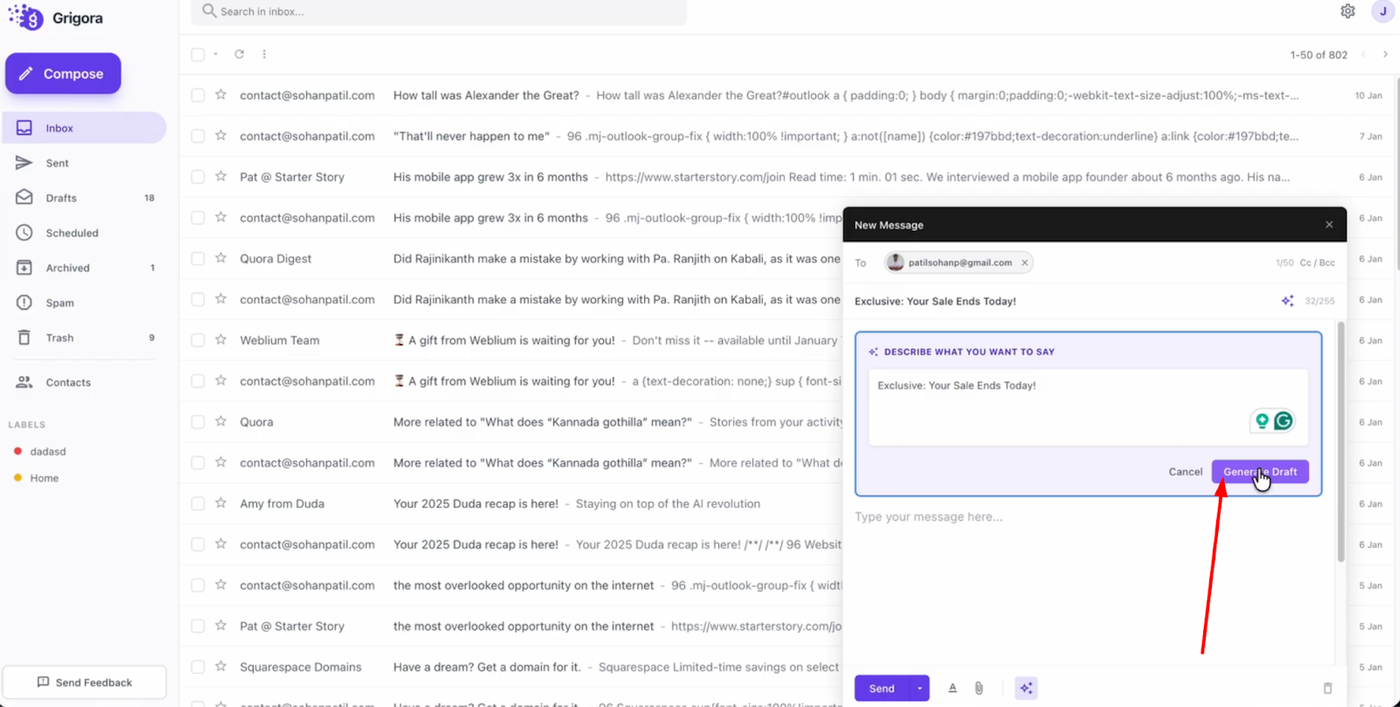Image resolution: width=1400 pixels, height=707 pixels.
Task: Open the Drafts folder
Action: [84, 198]
